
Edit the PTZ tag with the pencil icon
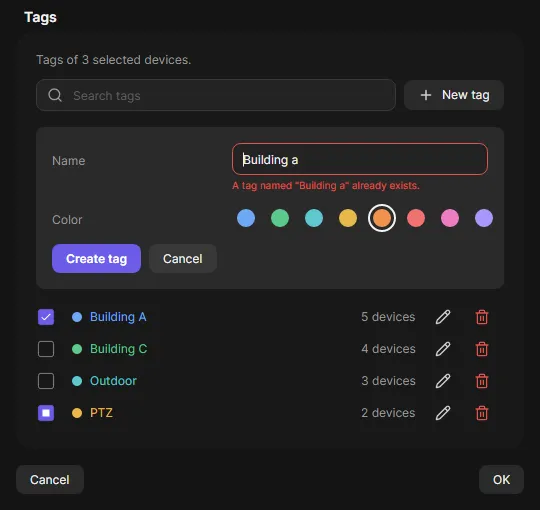coord(443,413)
